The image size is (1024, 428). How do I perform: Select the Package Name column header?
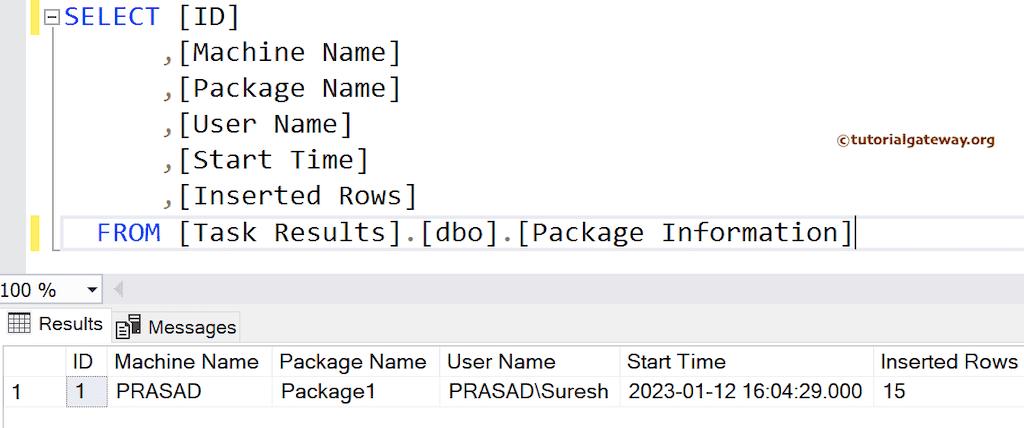point(353,362)
